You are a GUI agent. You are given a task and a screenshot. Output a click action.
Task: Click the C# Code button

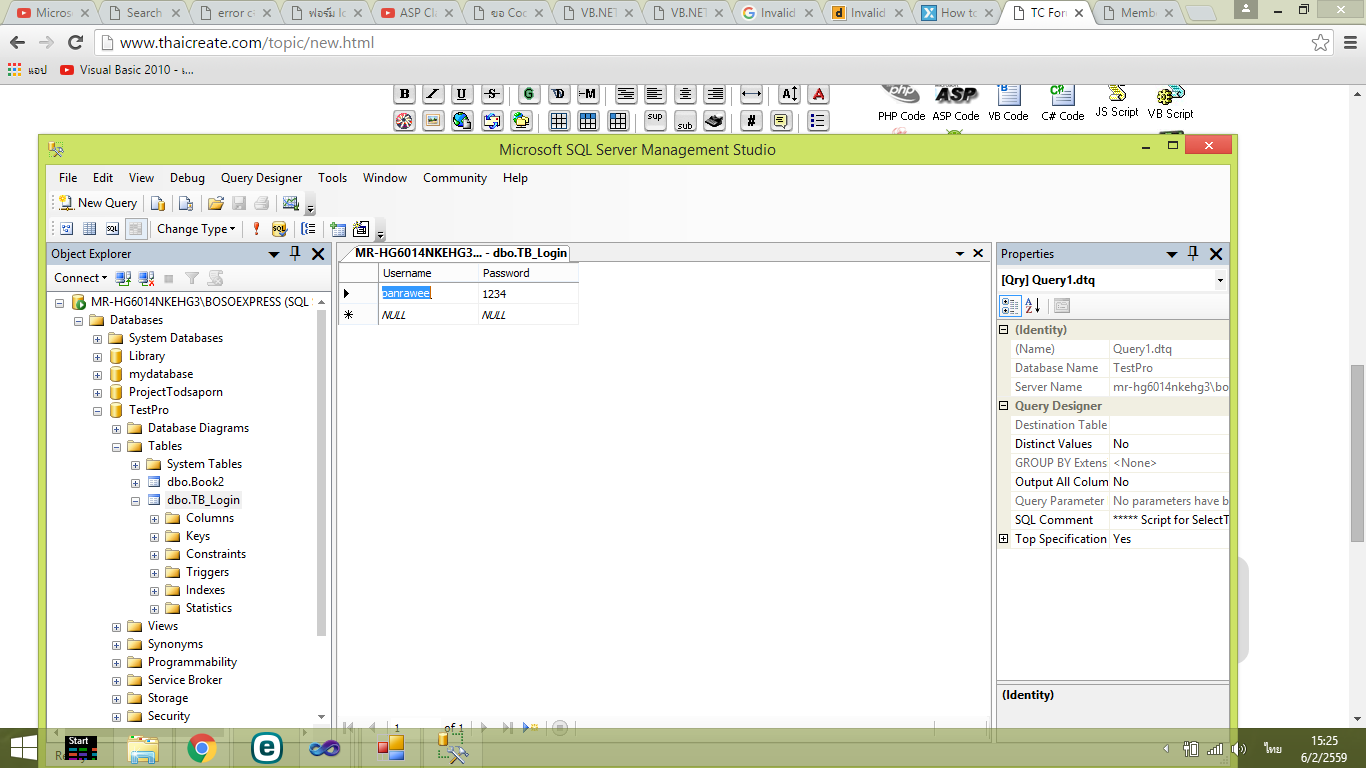tap(1062, 103)
